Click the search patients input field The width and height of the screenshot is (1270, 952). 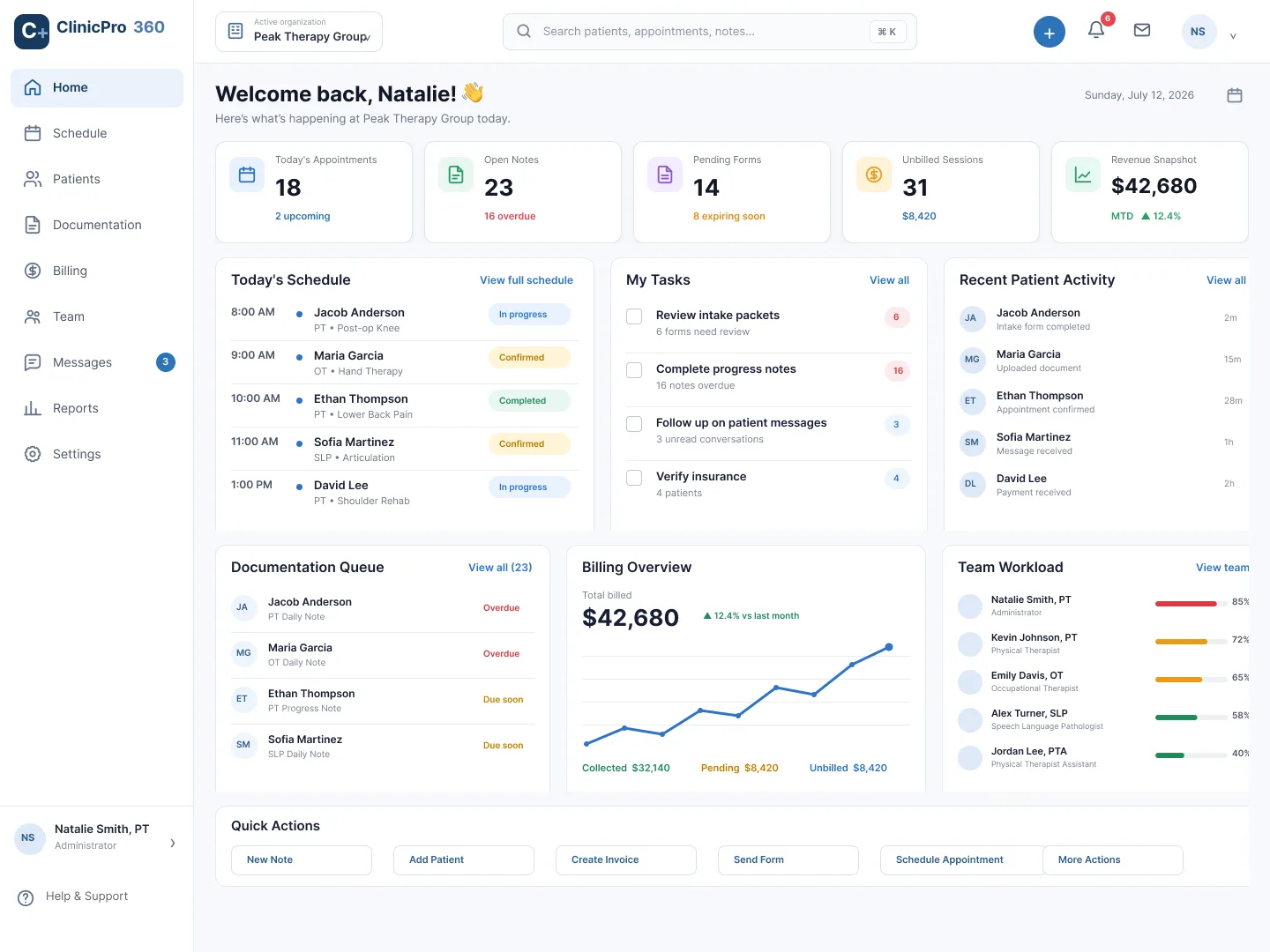tap(710, 32)
